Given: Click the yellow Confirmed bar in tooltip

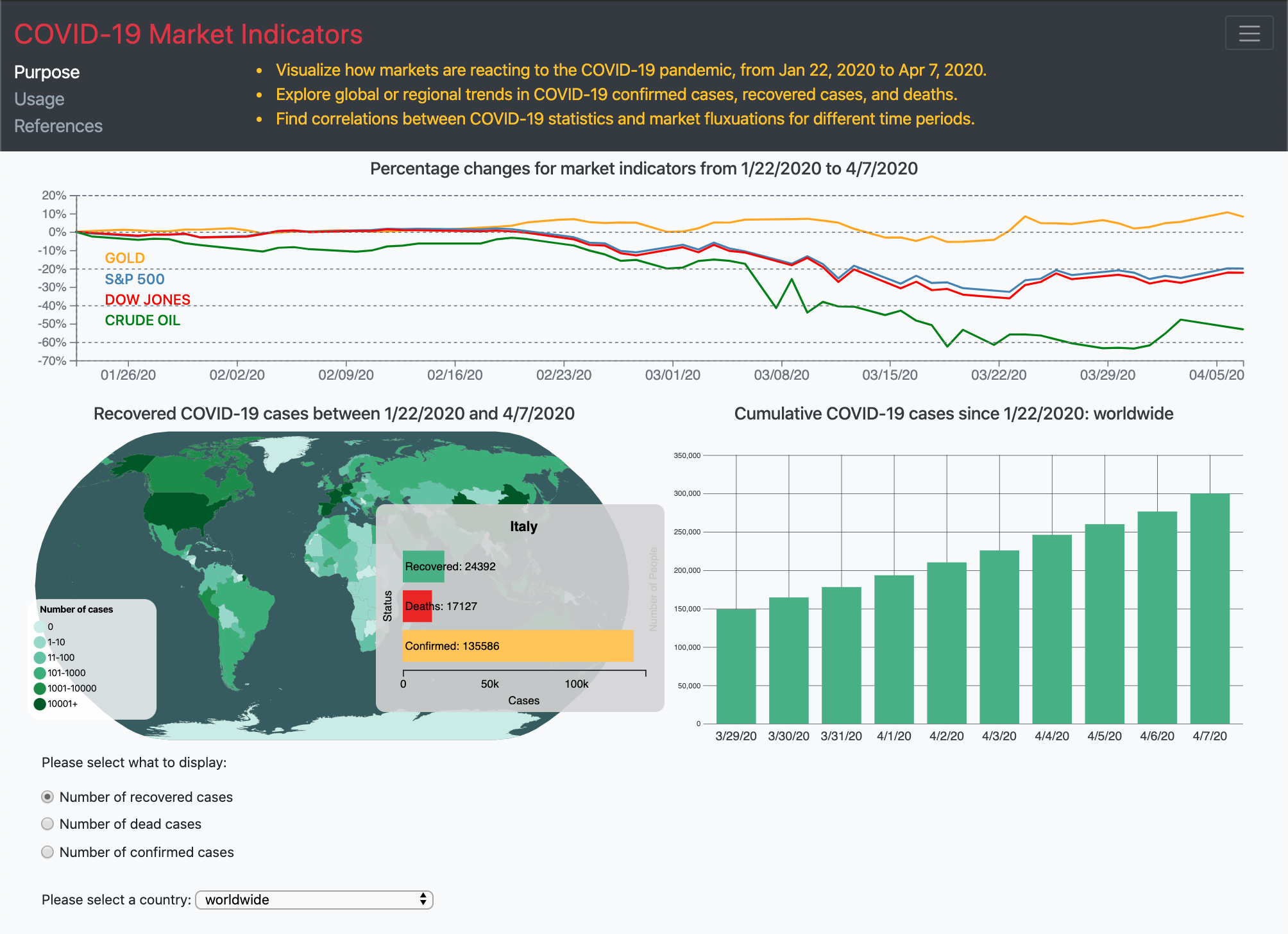Looking at the screenshot, I should click(x=517, y=646).
